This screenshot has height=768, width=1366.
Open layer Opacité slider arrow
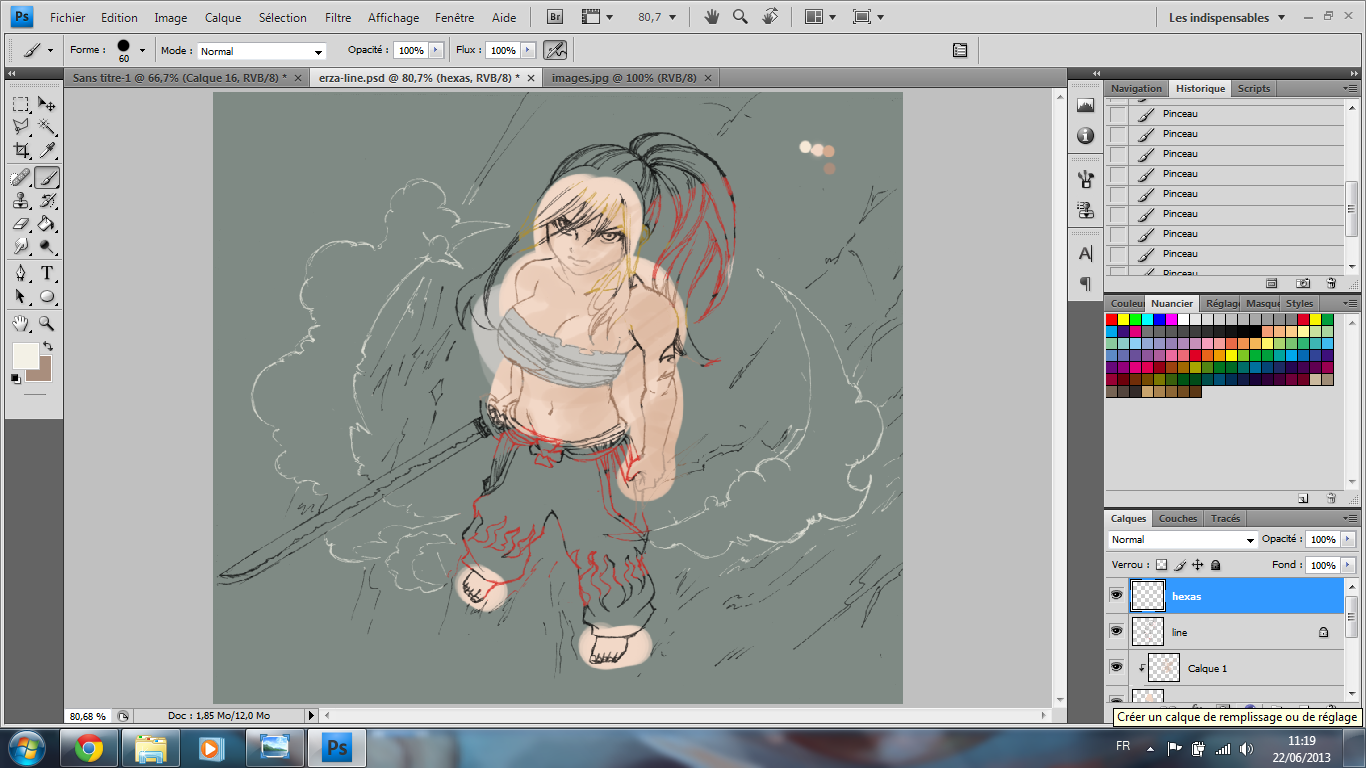coord(1348,540)
